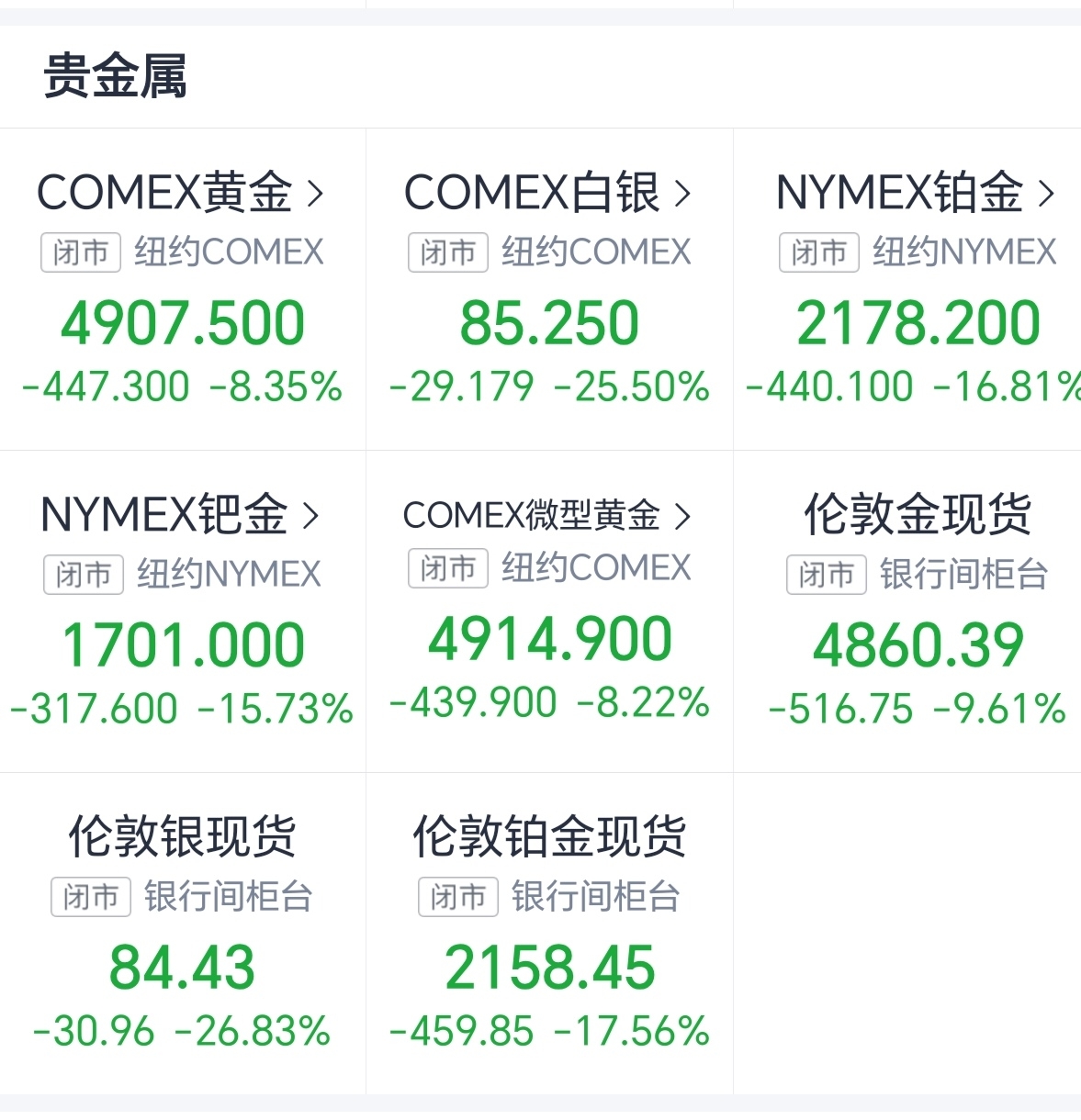Click the 闭市 badge under NYMEX钯金
Viewport: 1081px width, 1120px height.
[84, 576]
